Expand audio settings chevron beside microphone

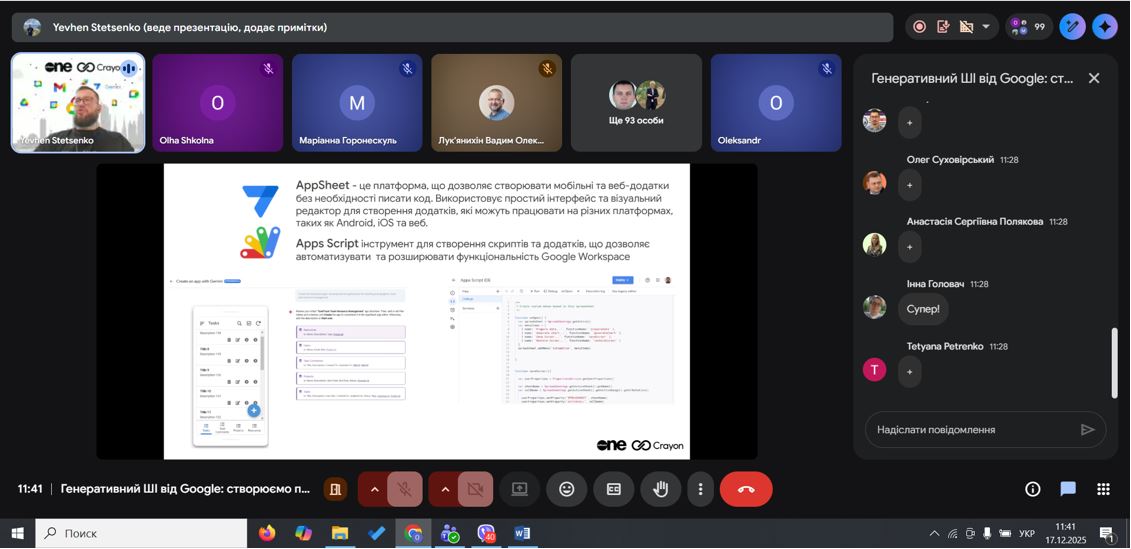point(374,489)
